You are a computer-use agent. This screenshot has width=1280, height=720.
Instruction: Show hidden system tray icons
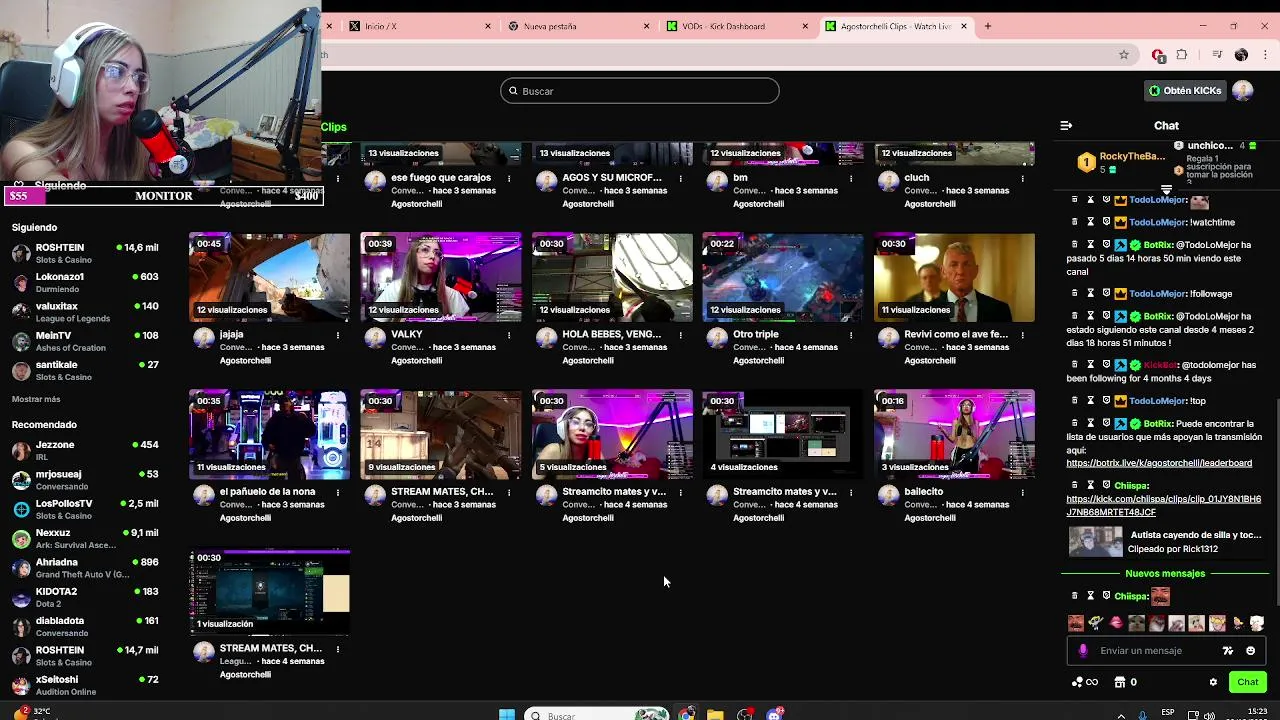click(x=1121, y=715)
